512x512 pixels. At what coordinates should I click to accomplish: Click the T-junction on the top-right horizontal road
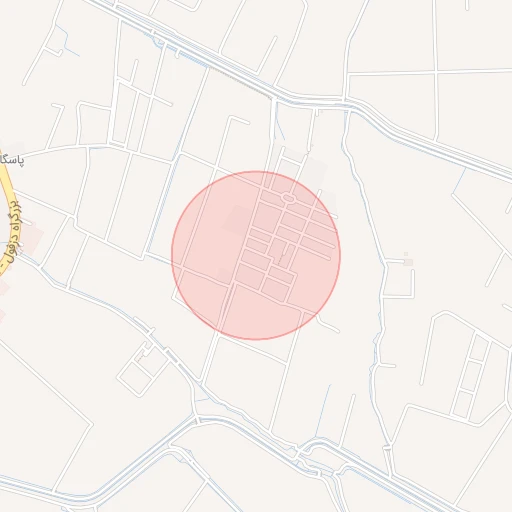435,71
